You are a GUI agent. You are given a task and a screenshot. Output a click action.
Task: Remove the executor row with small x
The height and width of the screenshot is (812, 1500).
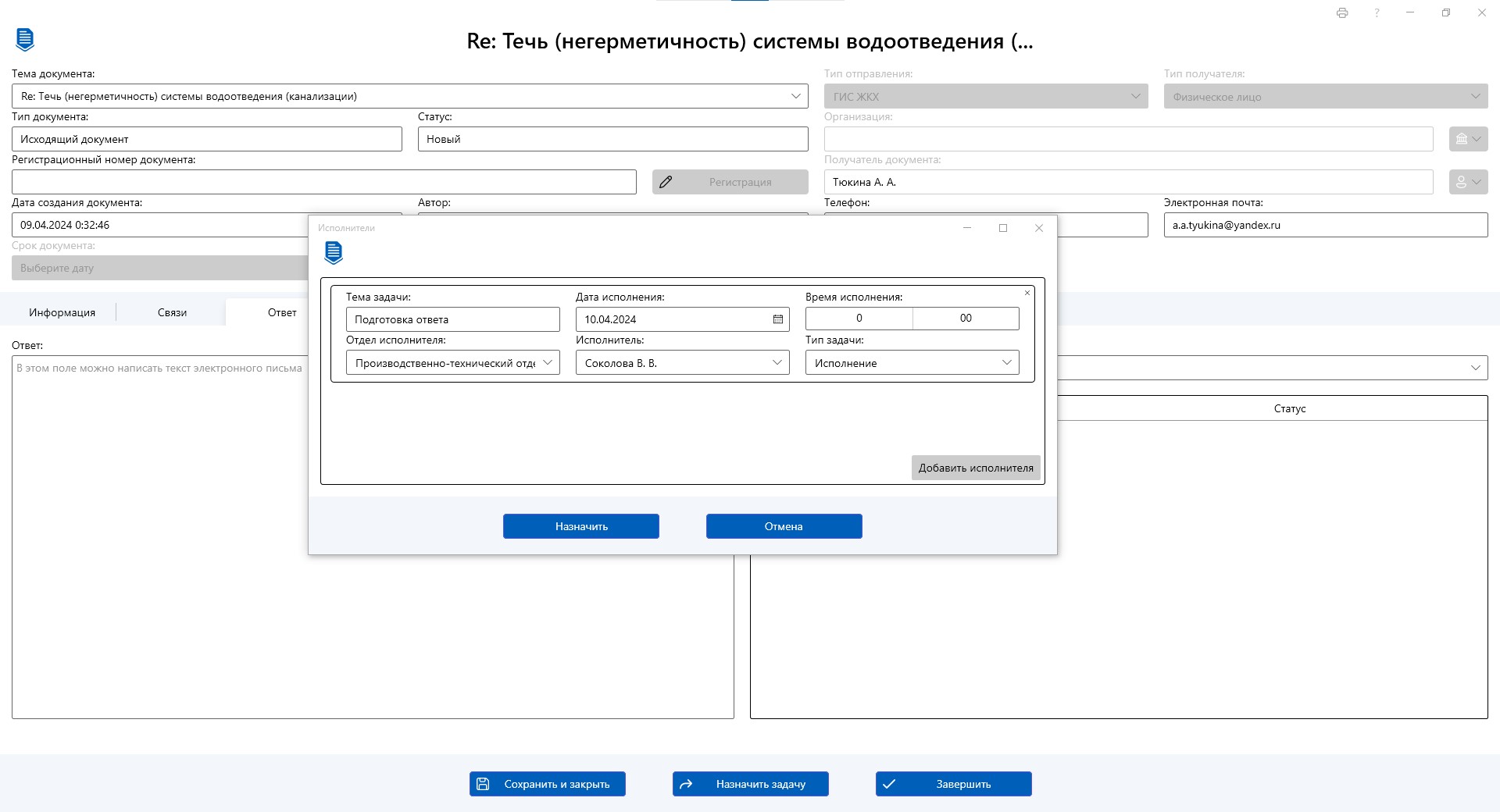[1027, 293]
